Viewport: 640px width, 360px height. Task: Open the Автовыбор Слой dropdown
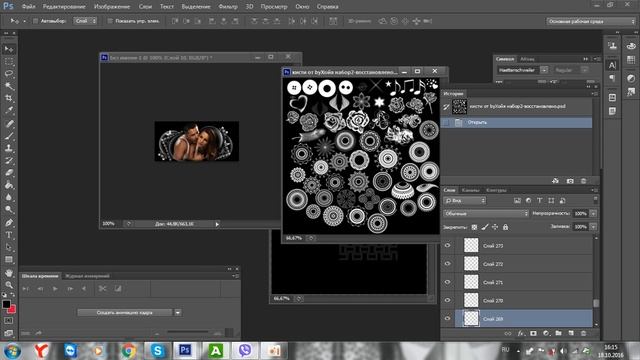[85, 21]
